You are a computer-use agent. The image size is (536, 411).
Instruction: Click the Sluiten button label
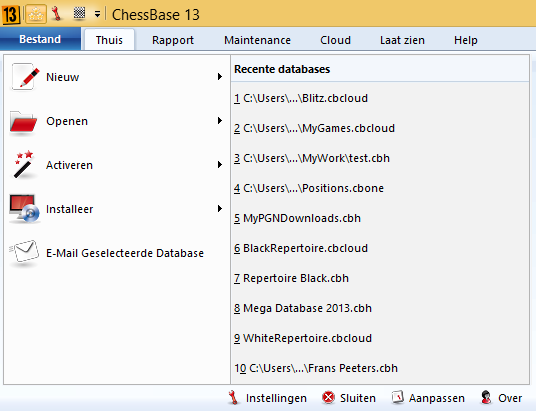click(x=358, y=398)
